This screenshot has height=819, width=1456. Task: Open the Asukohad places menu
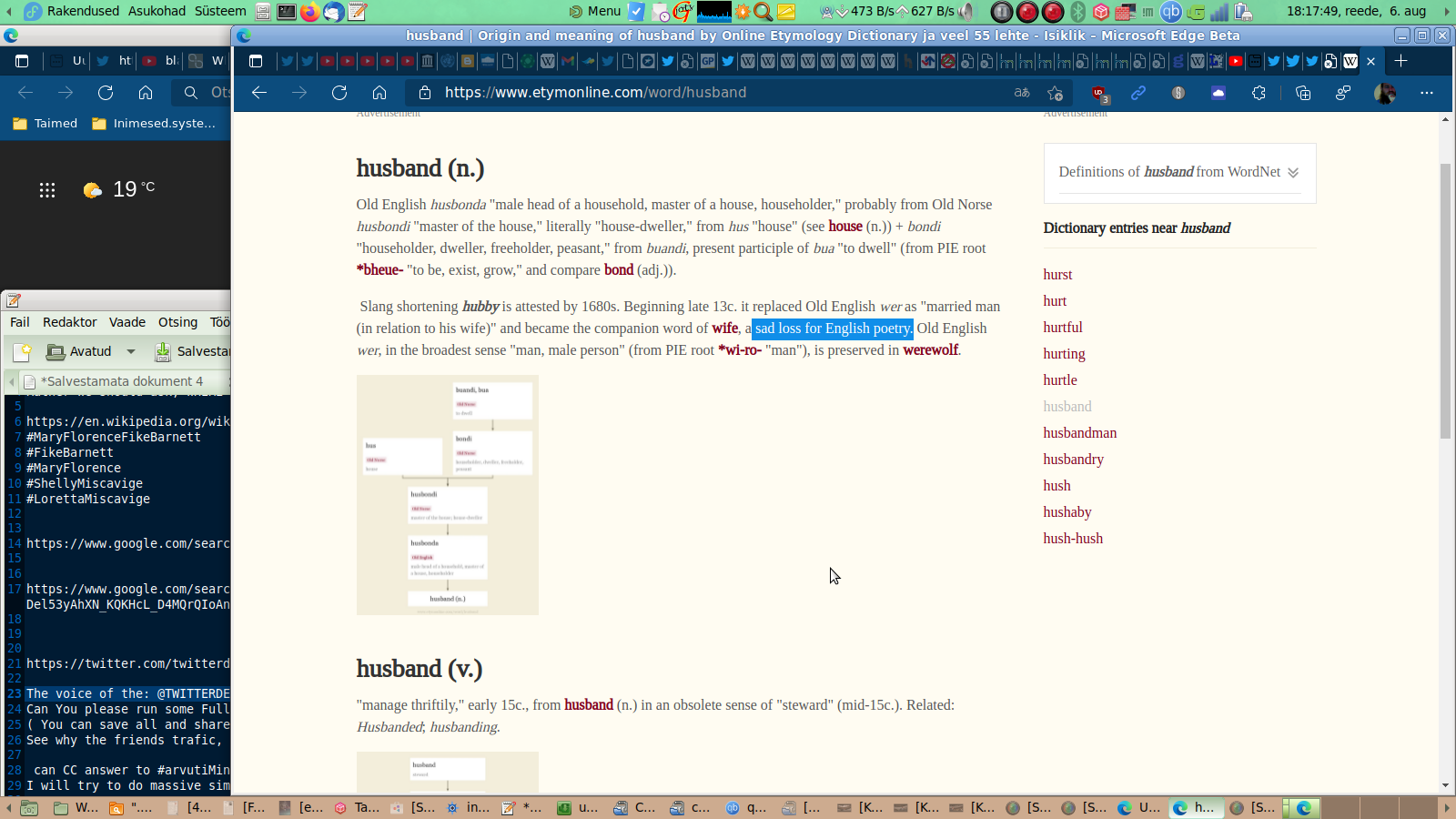(157, 11)
